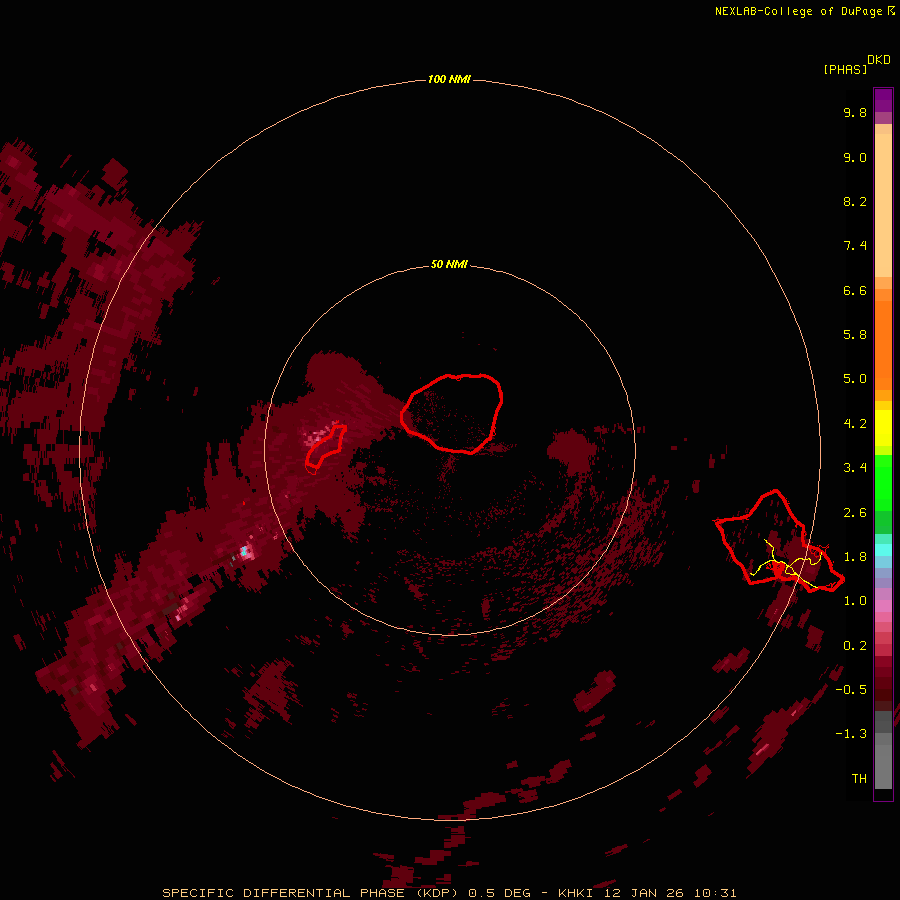Click the 7.4 value on the color scale
Image resolution: width=900 pixels, height=900 pixels.
click(855, 246)
